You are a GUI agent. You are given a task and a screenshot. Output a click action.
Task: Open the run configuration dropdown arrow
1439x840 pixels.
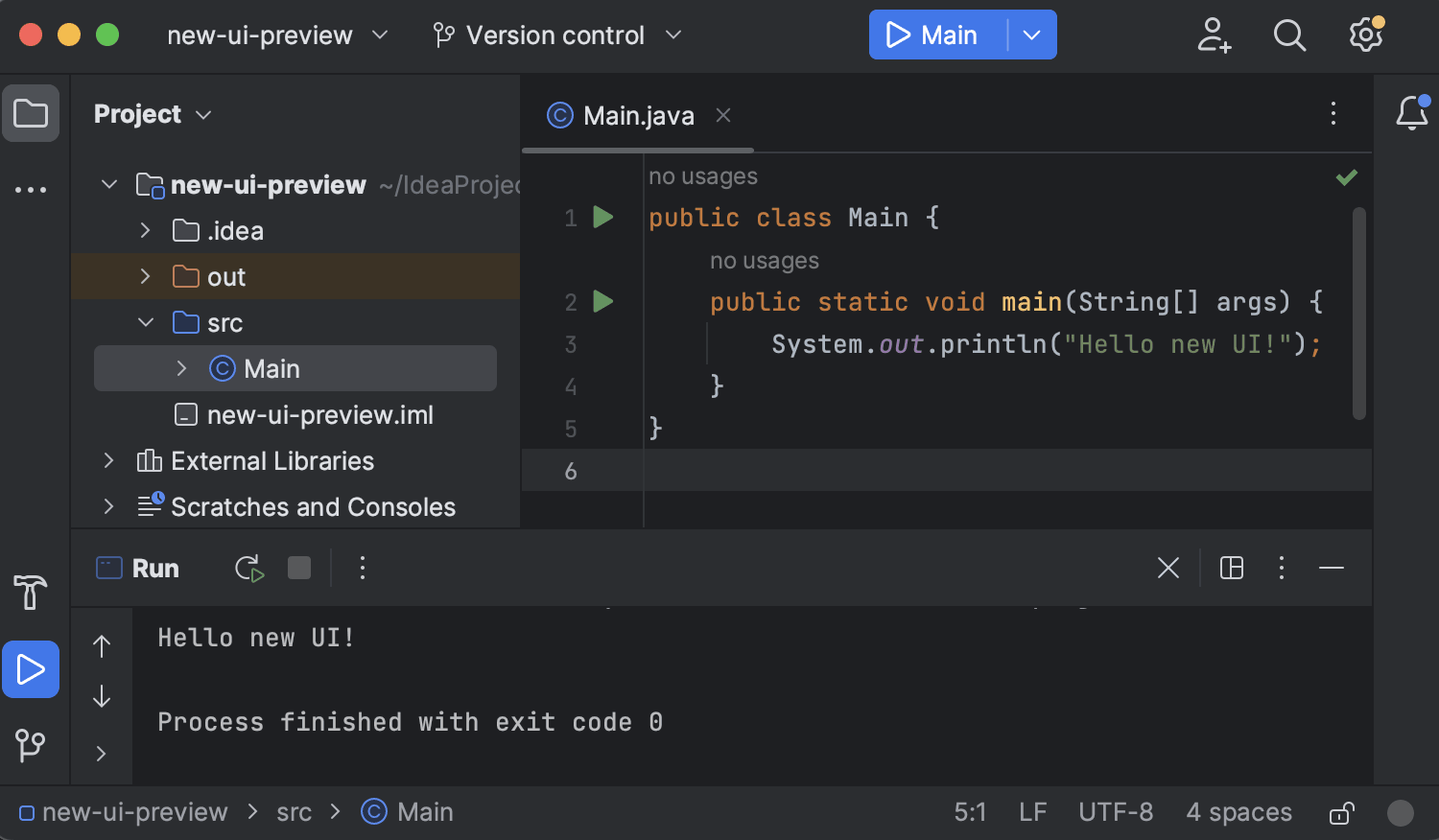[1032, 35]
